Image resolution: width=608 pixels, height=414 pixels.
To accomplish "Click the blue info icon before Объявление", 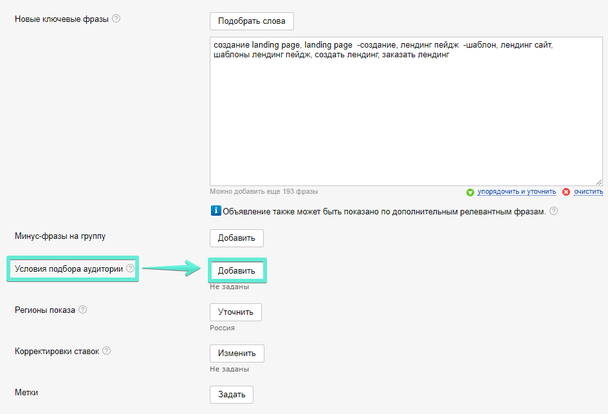I will click(215, 211).
